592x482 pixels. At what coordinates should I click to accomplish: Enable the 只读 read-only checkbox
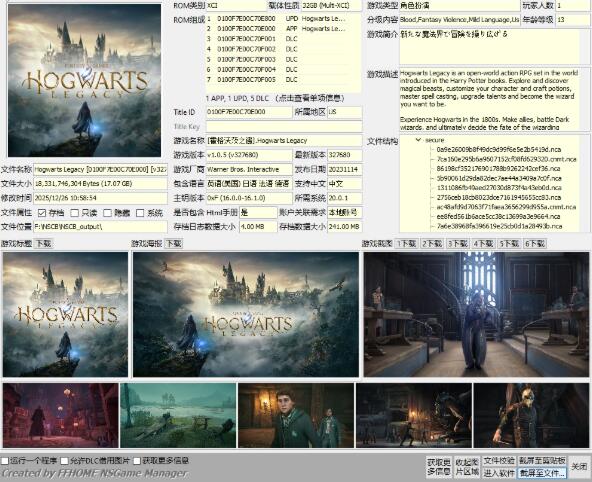coord(75,213)
